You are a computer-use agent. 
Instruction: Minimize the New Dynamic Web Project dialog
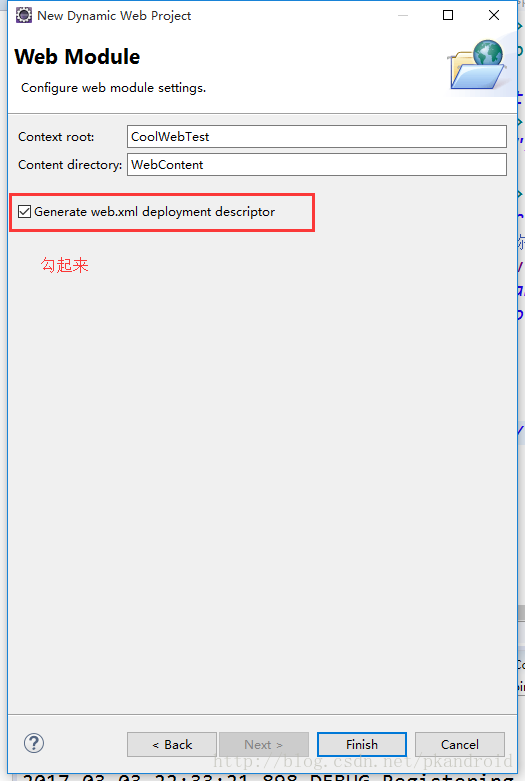click(402, 15)
